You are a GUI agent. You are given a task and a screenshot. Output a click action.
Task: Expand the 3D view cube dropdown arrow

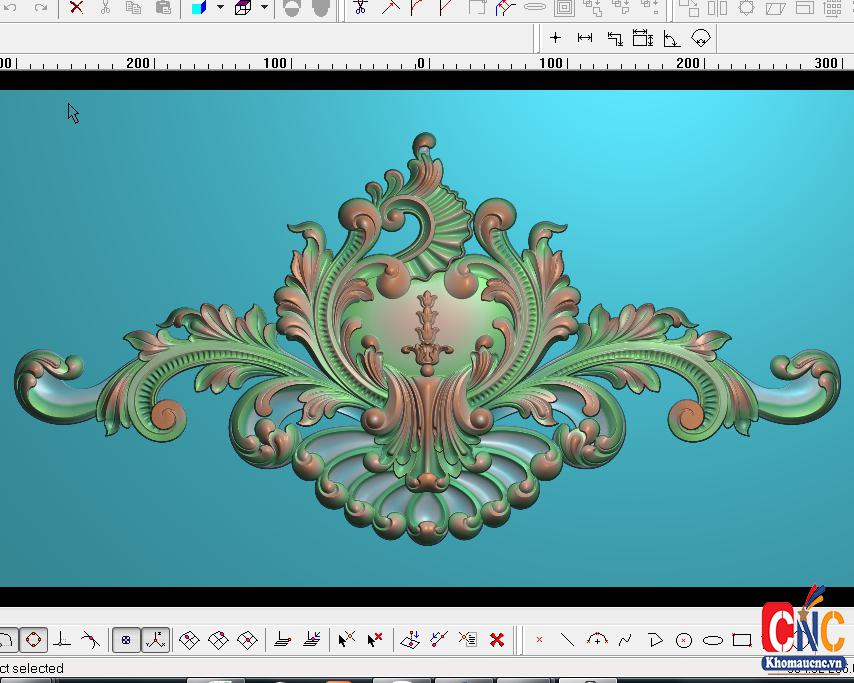point(264,8)
